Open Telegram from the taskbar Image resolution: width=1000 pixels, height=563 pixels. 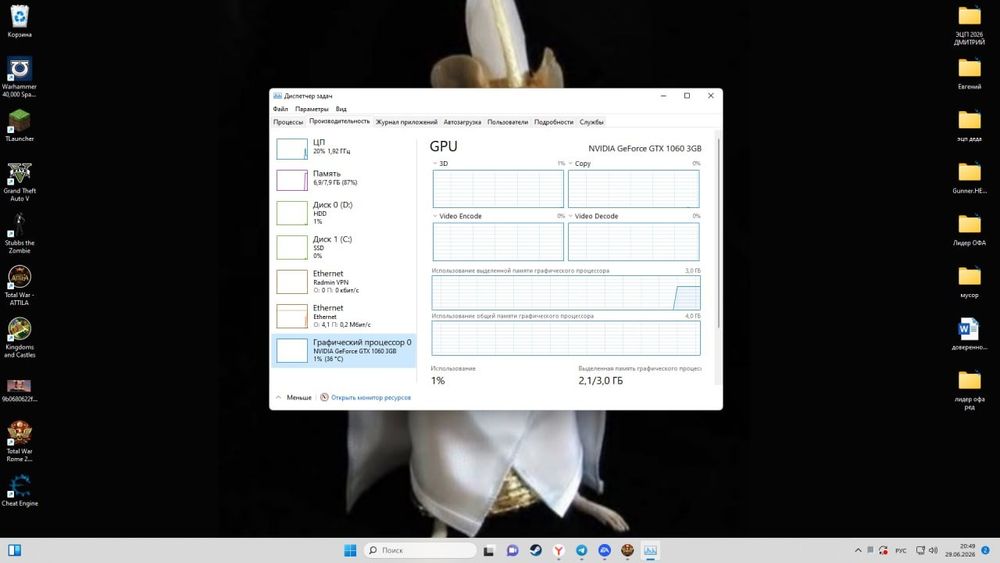[581, 550]
